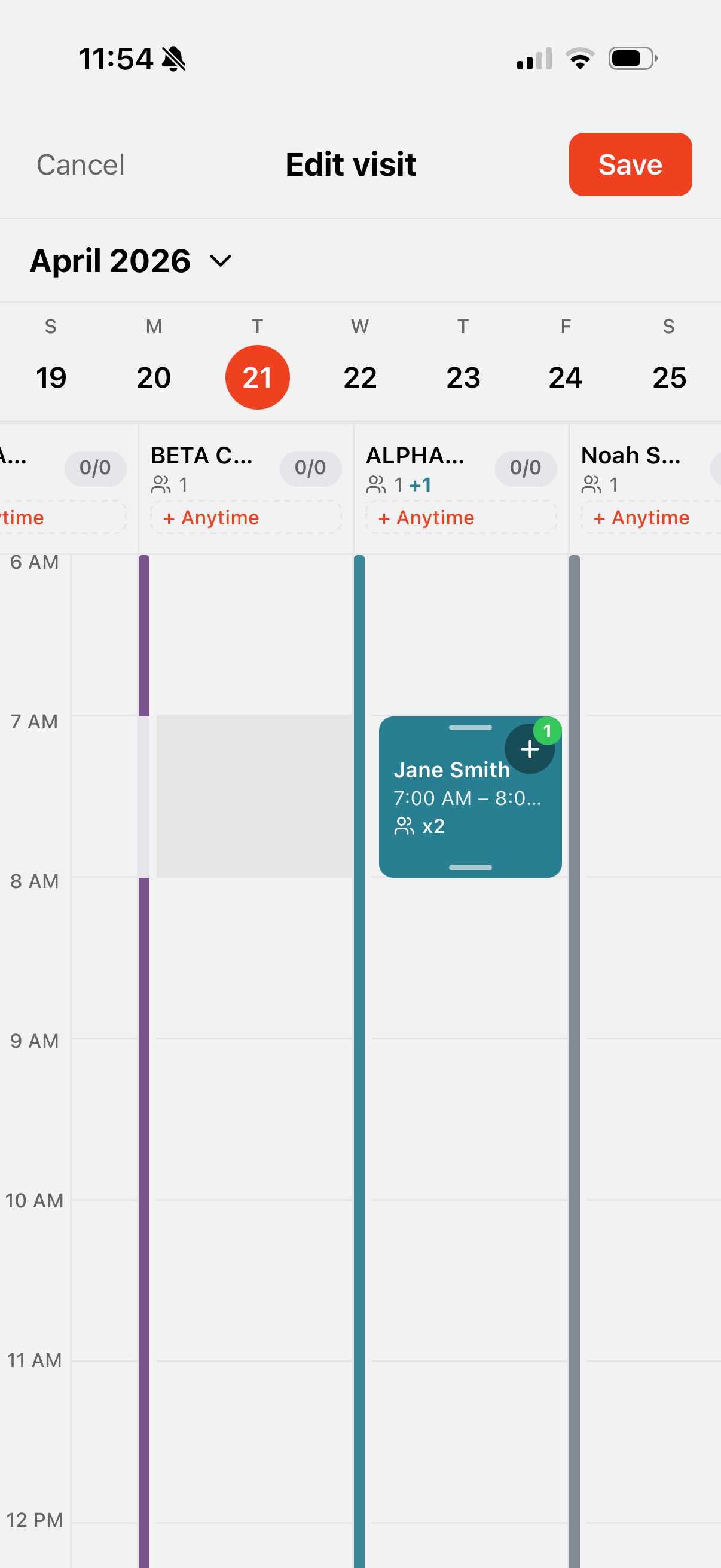
Task: Tap team members icon under Noah S column
Action: (591, 484)
